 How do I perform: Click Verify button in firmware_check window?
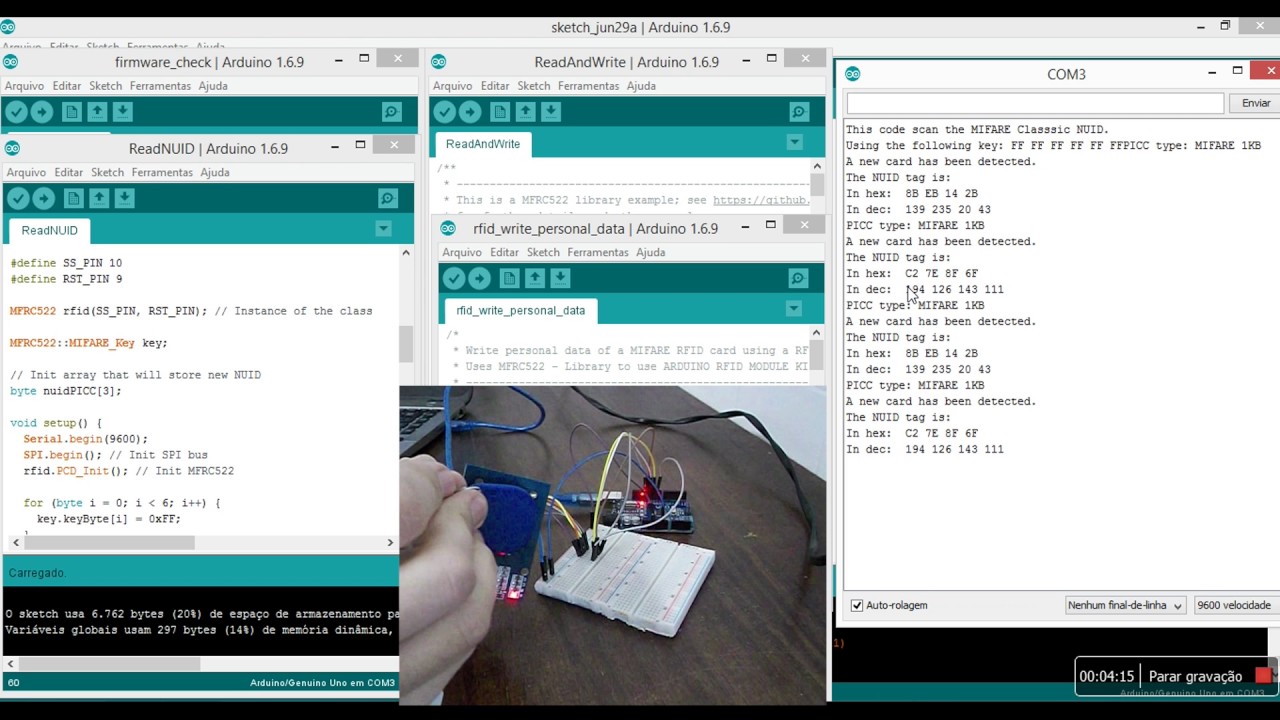point(17,112)
